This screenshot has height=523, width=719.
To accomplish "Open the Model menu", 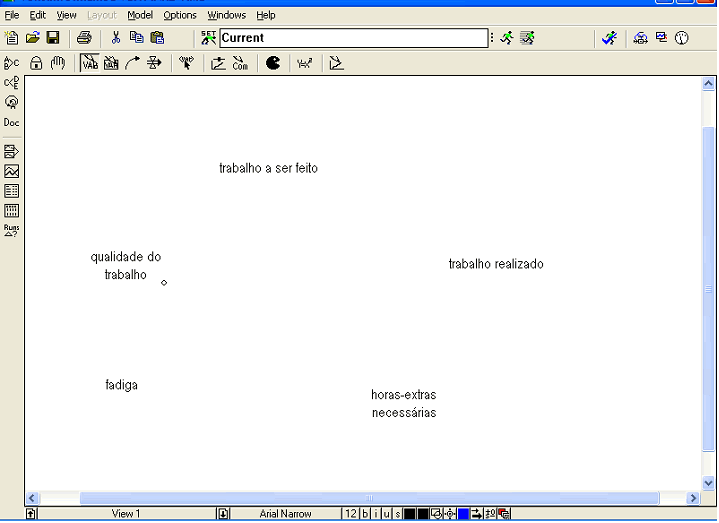I will [139, 15].
